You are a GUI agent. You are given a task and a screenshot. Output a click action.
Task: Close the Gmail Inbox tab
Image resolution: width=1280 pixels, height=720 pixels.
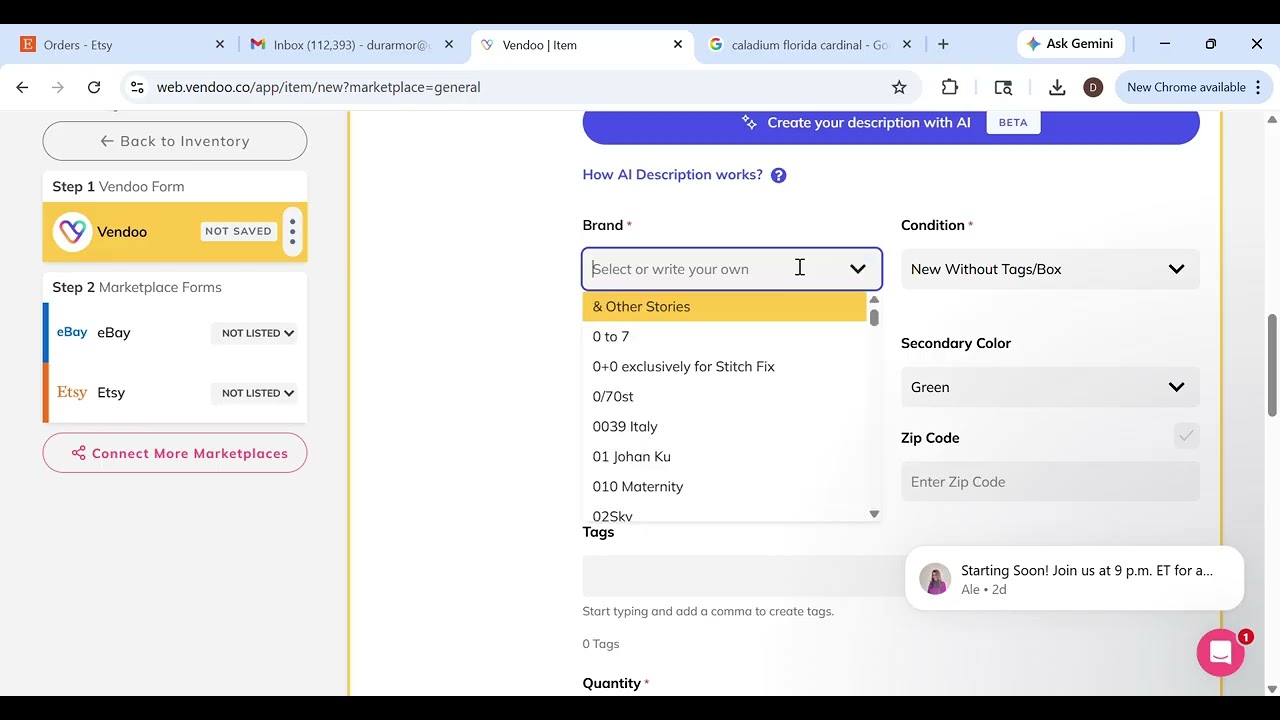pyautogui.click(x=449, y=45)
